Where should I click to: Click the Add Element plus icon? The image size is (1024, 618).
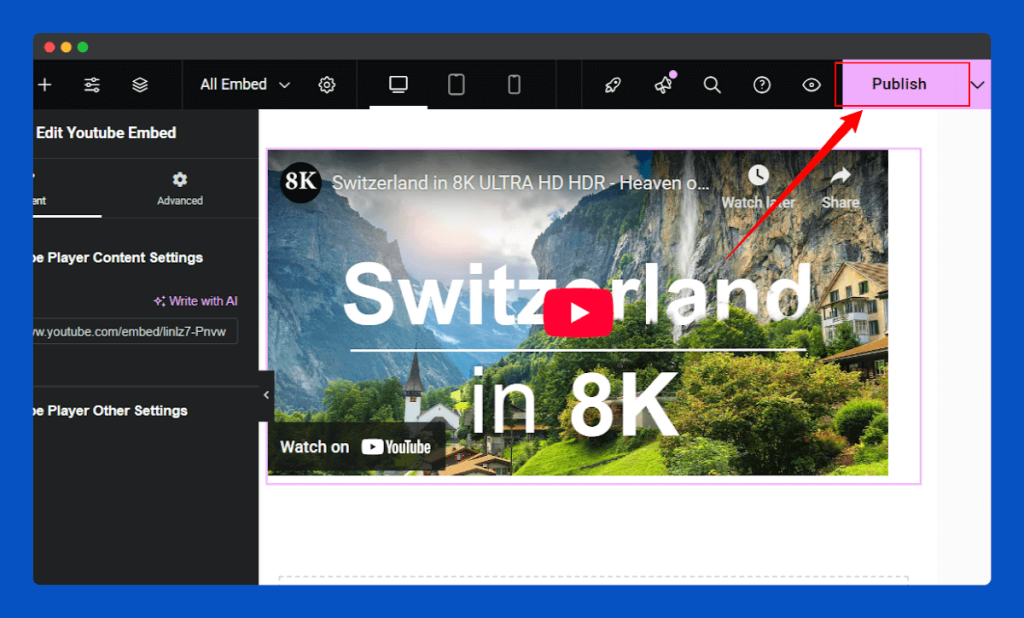click(44, 84)
